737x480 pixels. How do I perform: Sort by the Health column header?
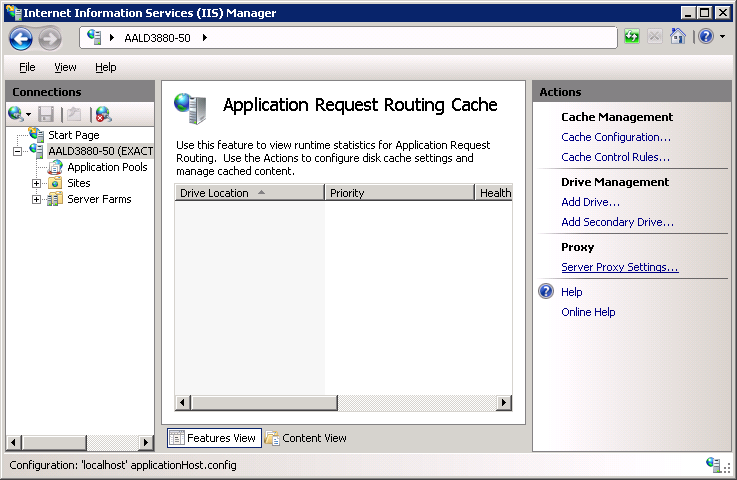point(494,193)
